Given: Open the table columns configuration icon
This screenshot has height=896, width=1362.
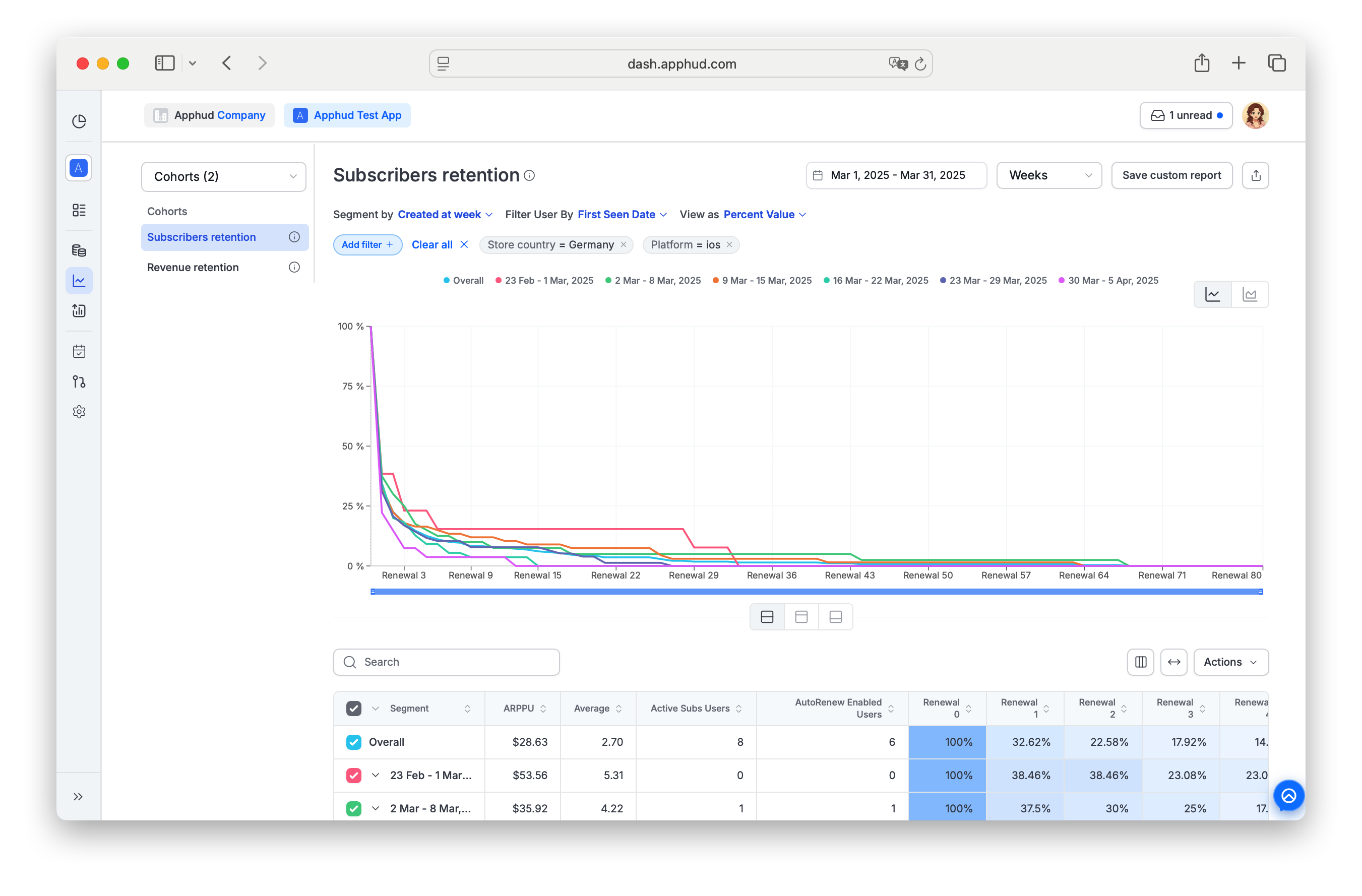Looking at the screenshot, I should coord(1141,662).
